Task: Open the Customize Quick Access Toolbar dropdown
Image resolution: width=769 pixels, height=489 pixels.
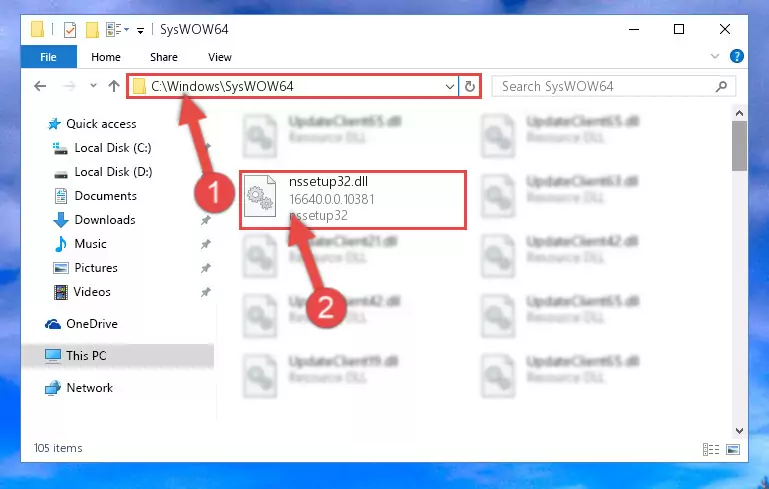Action: coord(140,30)
